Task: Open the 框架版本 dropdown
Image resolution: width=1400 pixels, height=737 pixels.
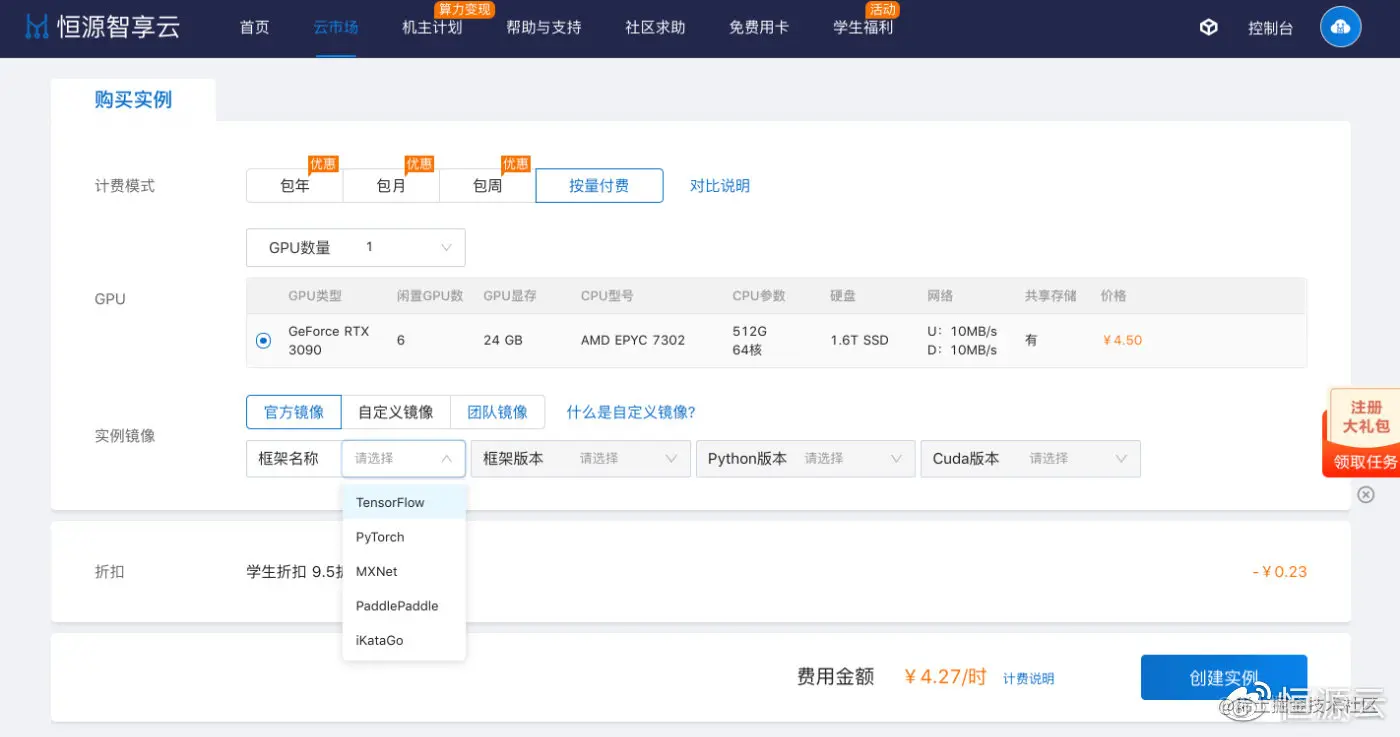Action: pyautogui.click(x=580, y=458)
